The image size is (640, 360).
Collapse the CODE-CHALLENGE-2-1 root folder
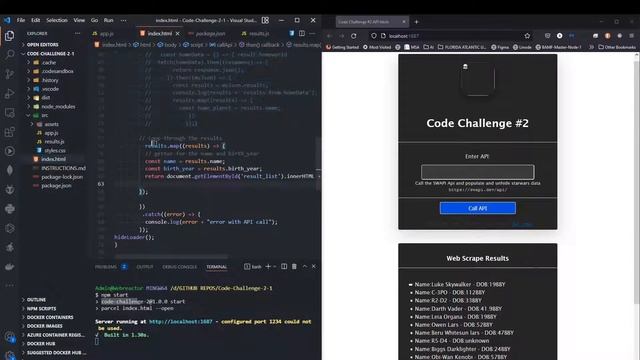[x=50, y=53]
